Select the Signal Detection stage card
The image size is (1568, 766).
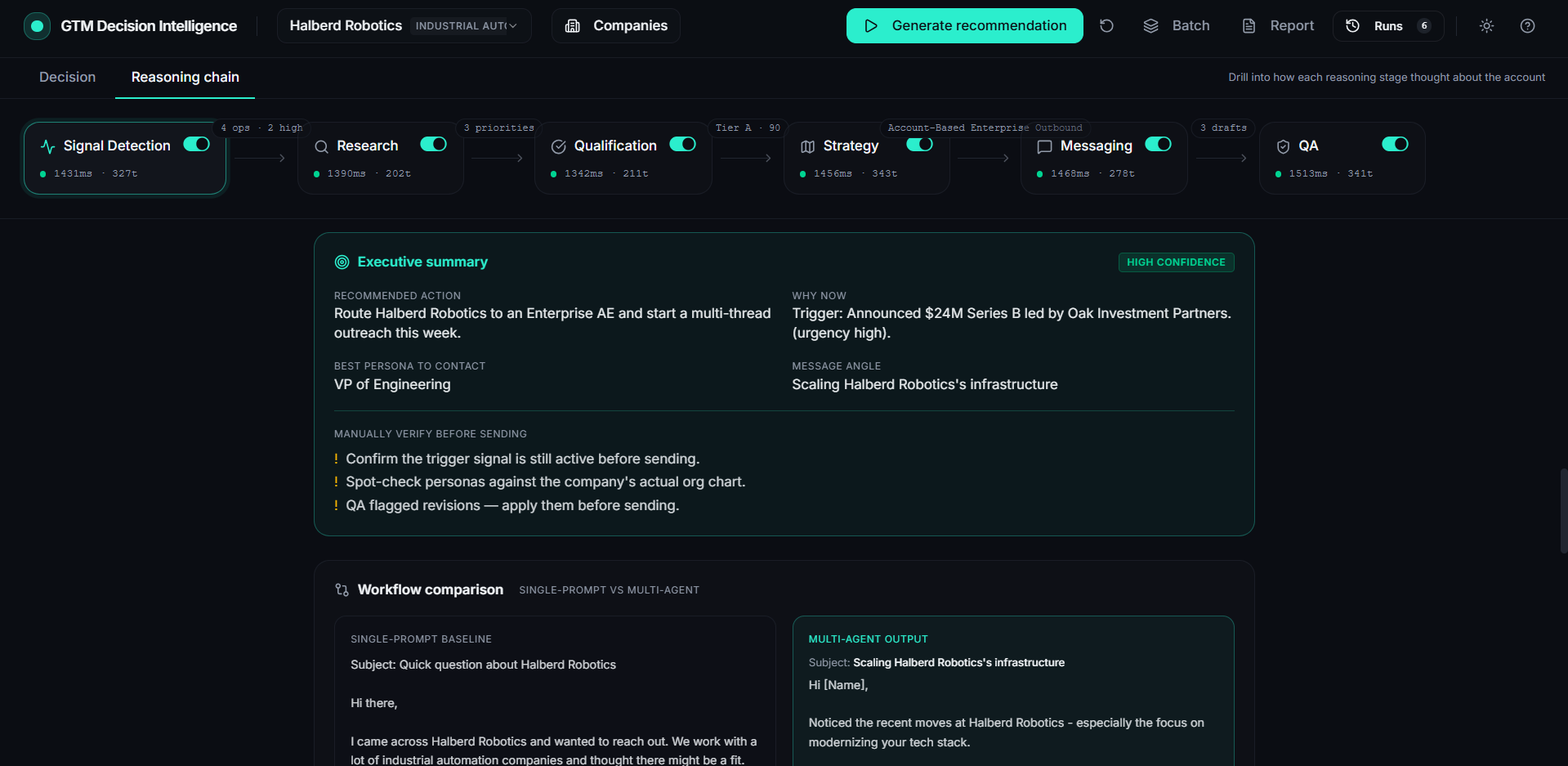125,159
